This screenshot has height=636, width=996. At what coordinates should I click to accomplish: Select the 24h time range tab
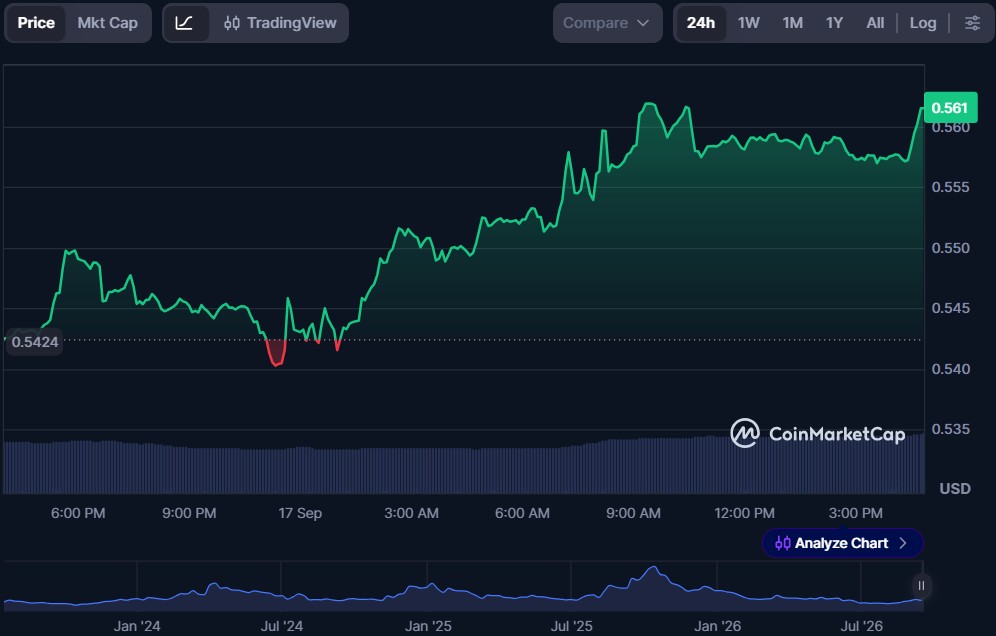(x=701, y=23)
